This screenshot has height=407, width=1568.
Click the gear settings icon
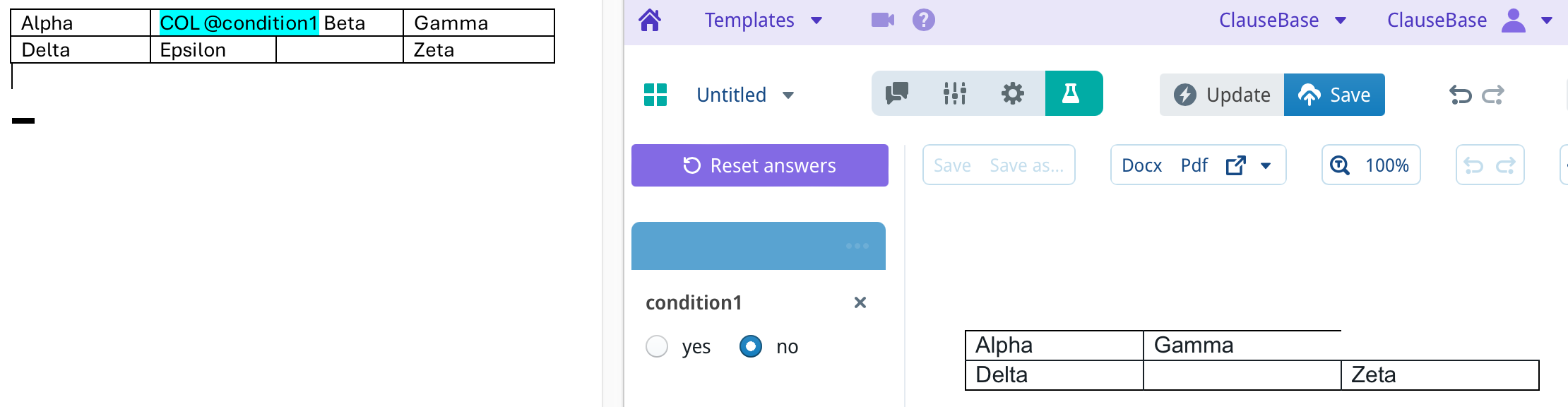click(1012, 93)
